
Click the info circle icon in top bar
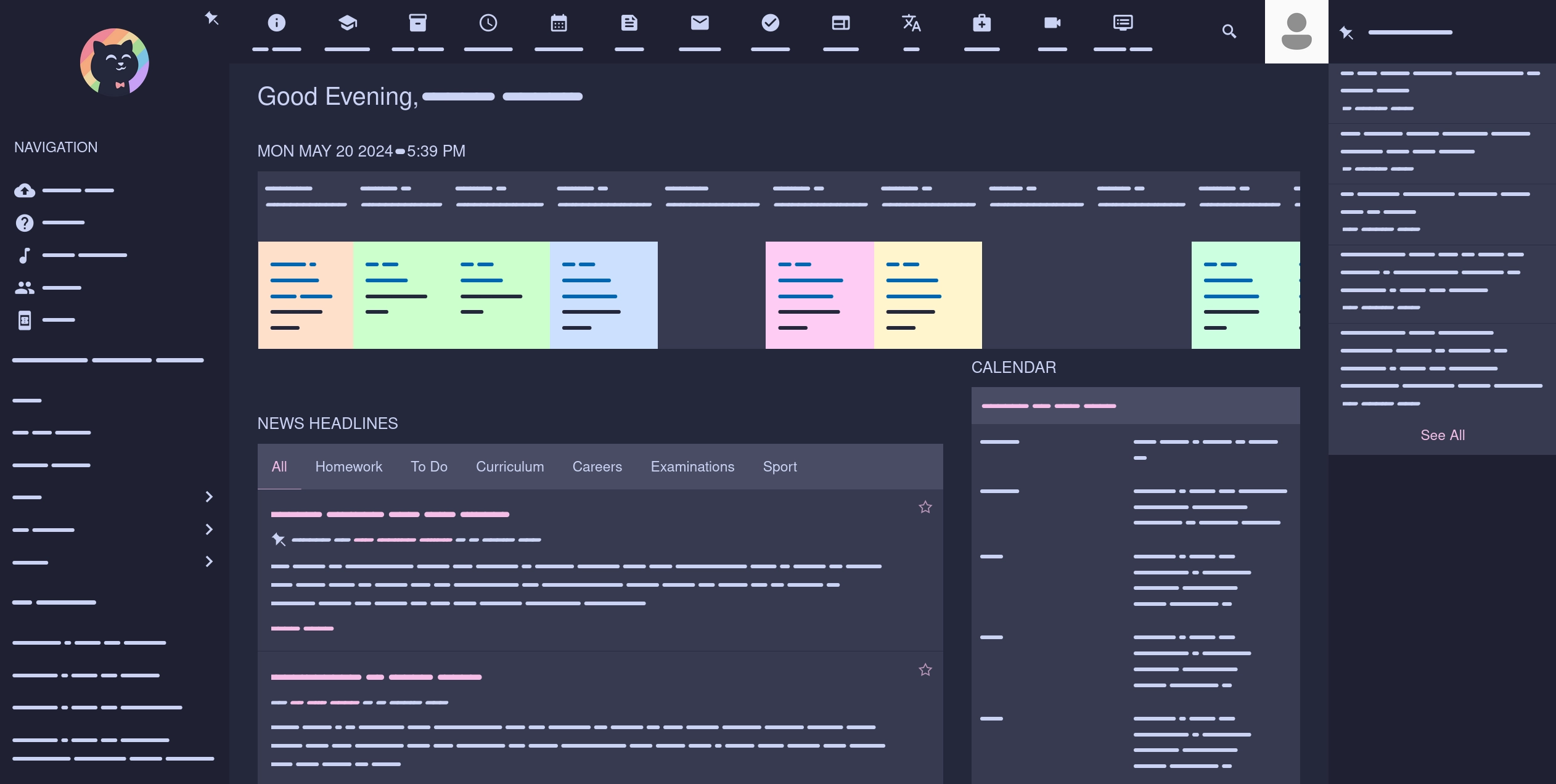[276, 23]
